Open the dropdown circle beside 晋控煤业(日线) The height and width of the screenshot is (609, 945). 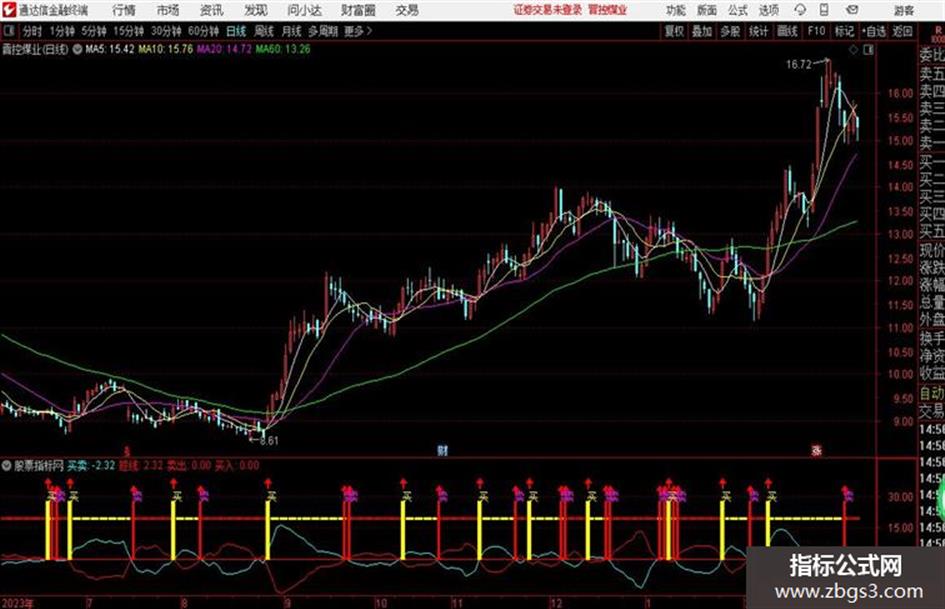click(77, 49)
